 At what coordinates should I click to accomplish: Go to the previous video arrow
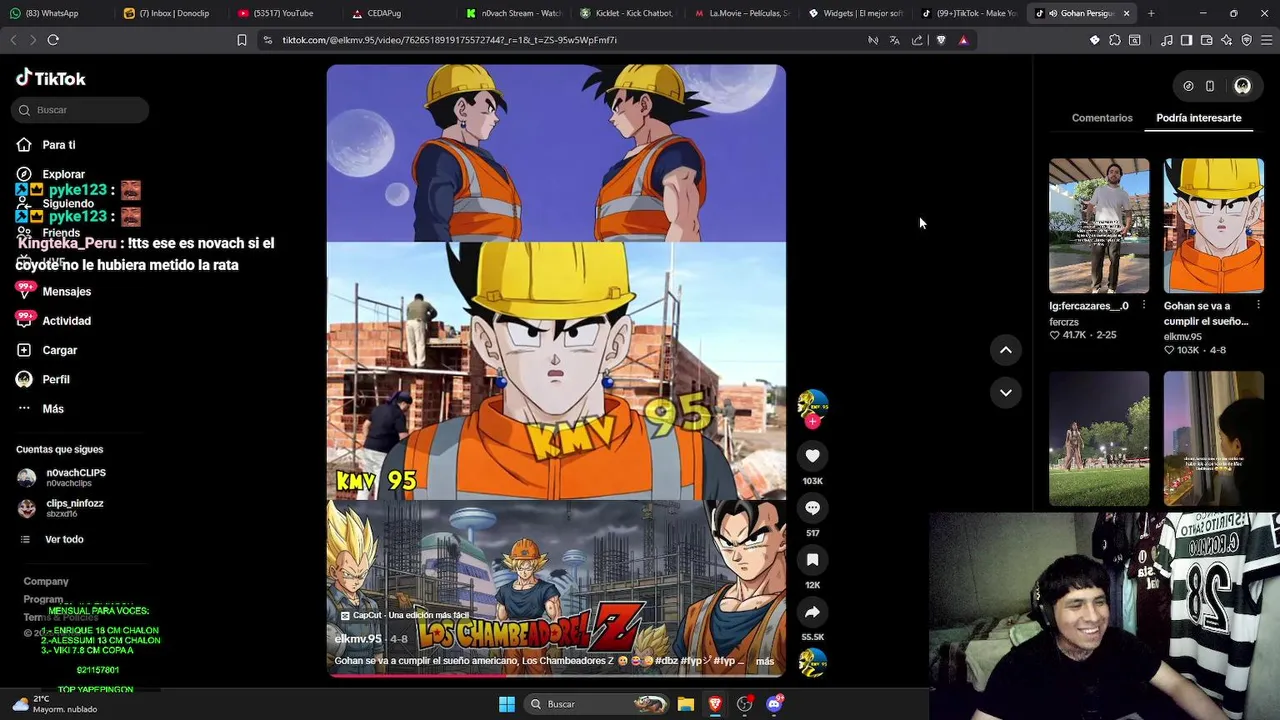(1005, 350)
